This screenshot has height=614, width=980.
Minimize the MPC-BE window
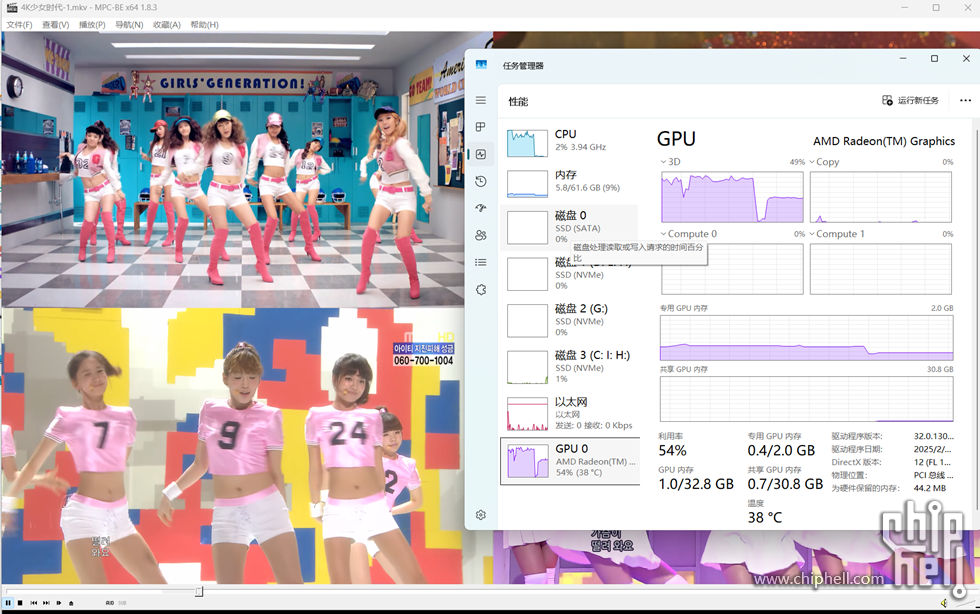[904, 8]
